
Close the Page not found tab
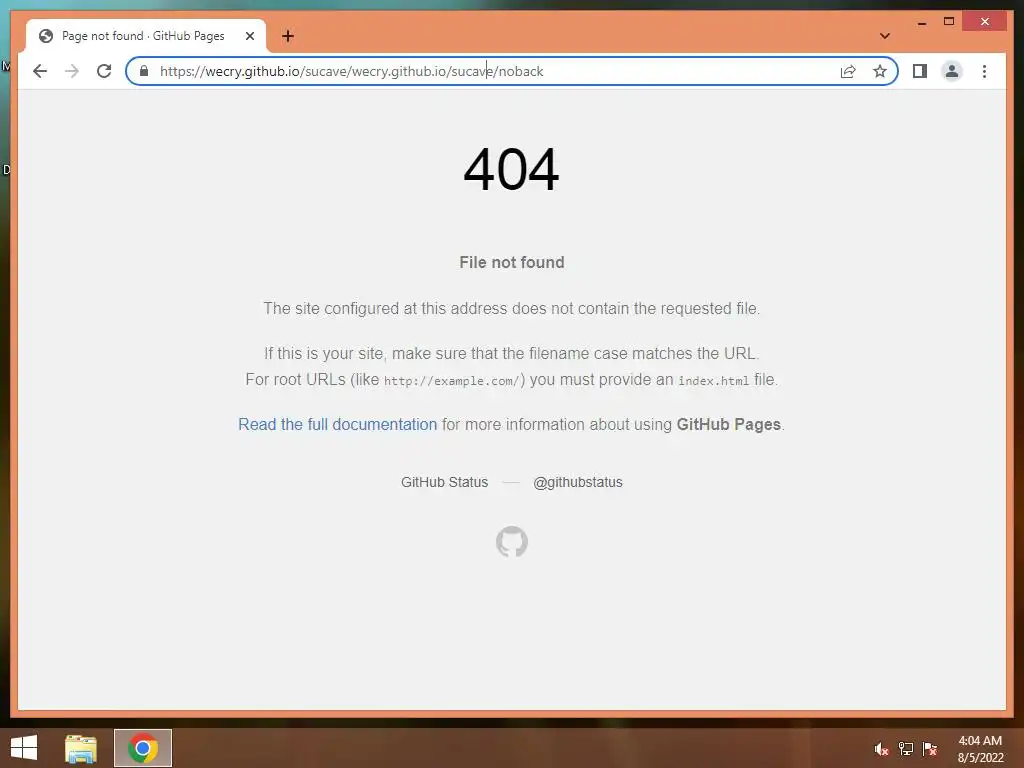coord(249,36)
